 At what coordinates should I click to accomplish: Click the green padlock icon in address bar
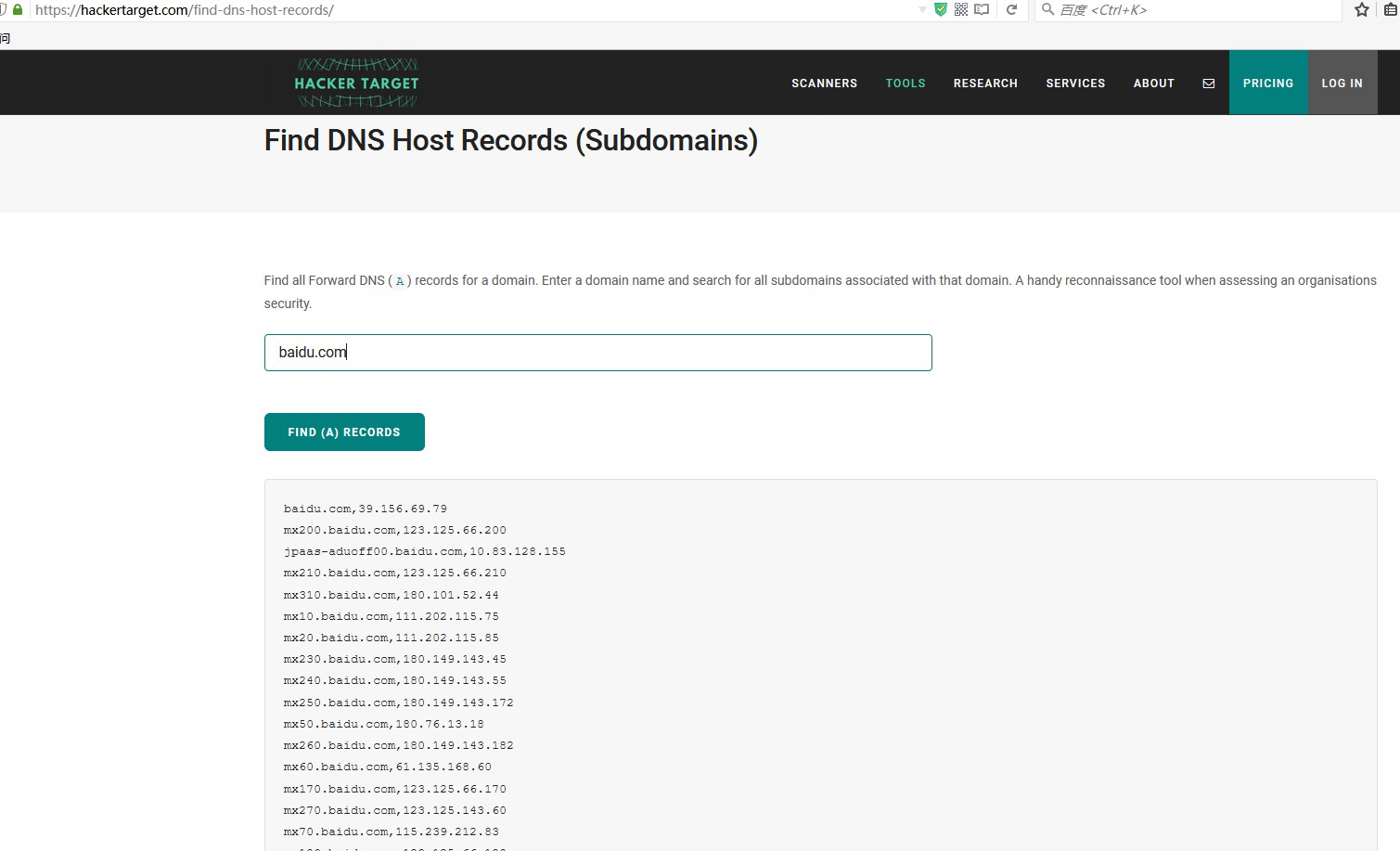17,9
